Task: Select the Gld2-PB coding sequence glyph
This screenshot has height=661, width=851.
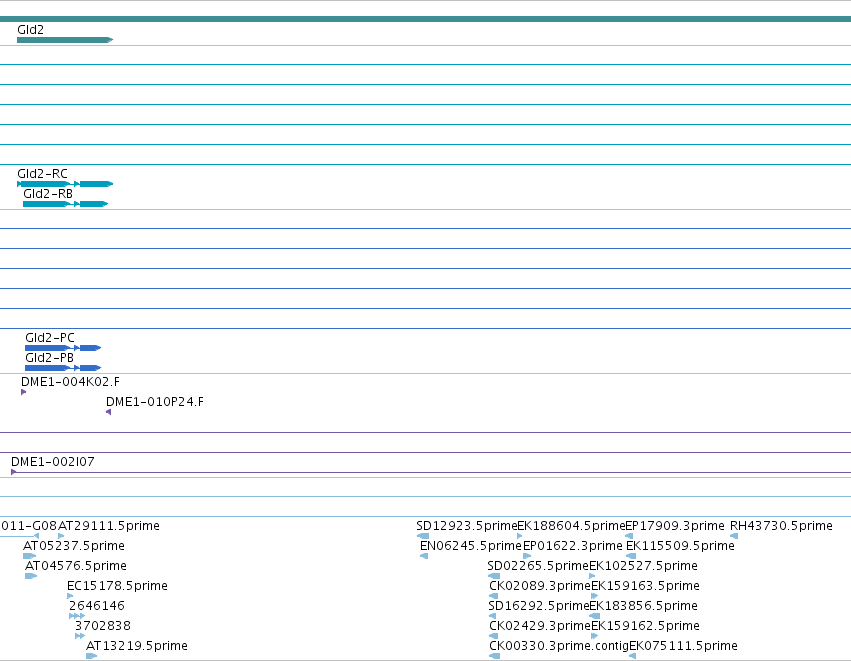Action: tap(63, 368)
